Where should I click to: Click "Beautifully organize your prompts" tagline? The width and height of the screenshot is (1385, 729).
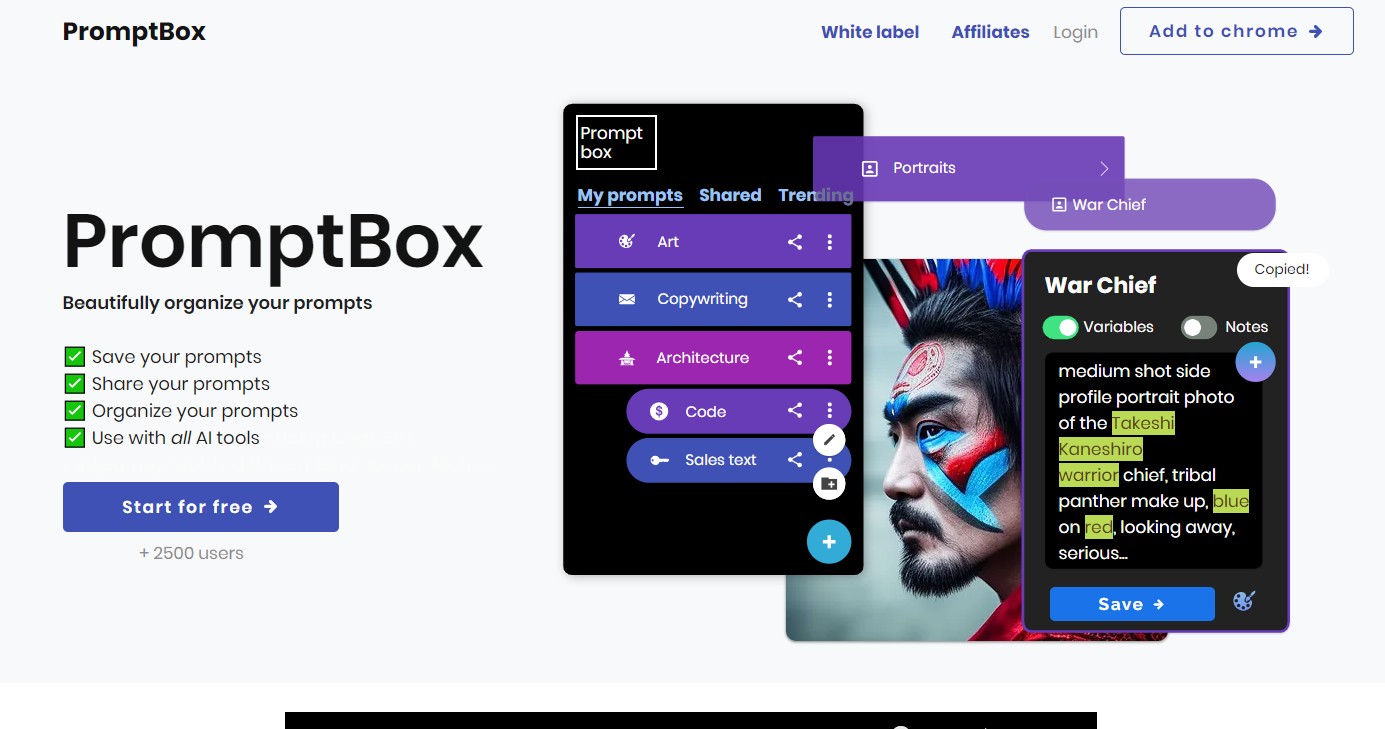[217, 303]
